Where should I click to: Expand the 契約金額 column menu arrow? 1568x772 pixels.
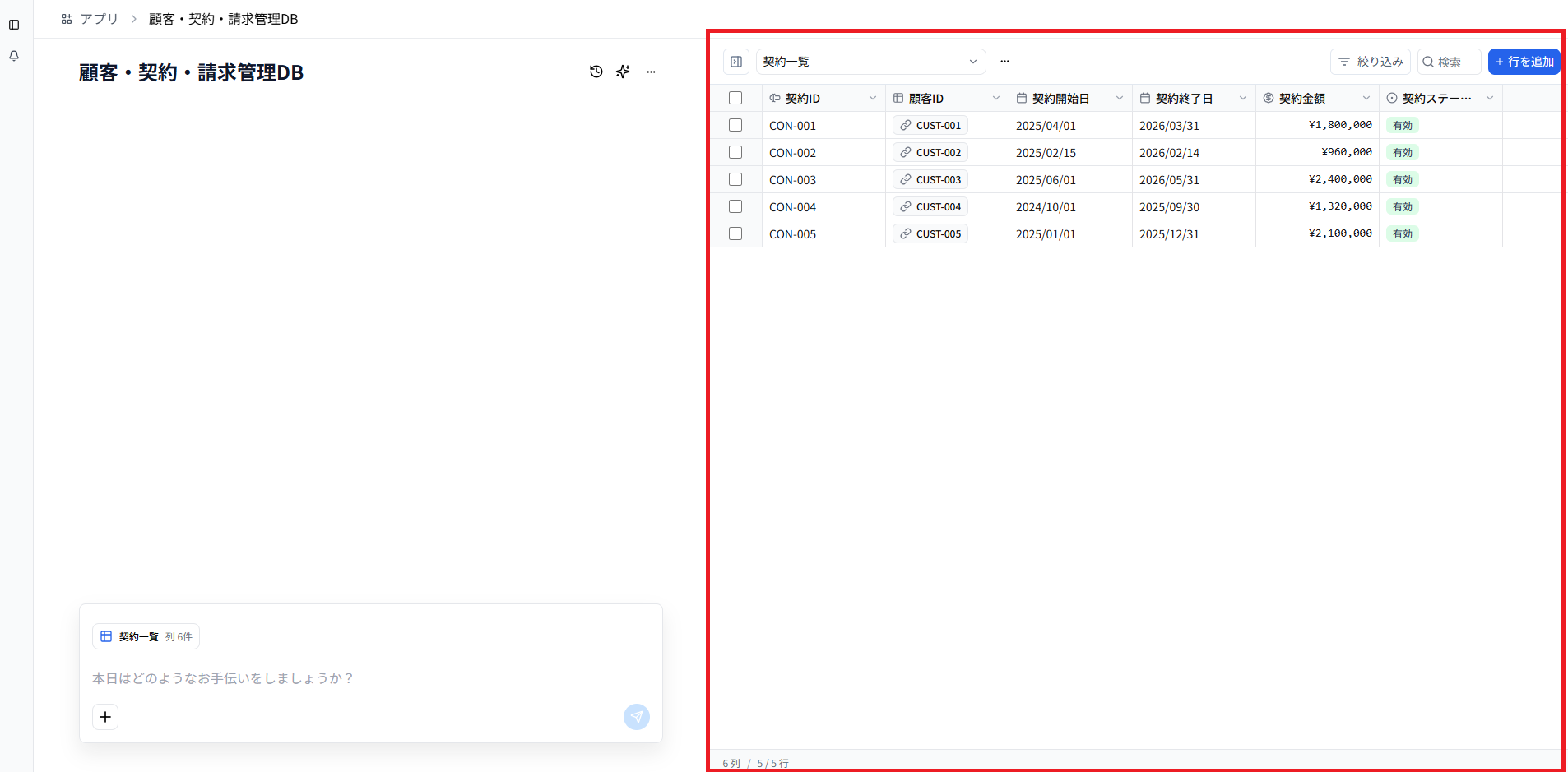(x=1366, y=98)
